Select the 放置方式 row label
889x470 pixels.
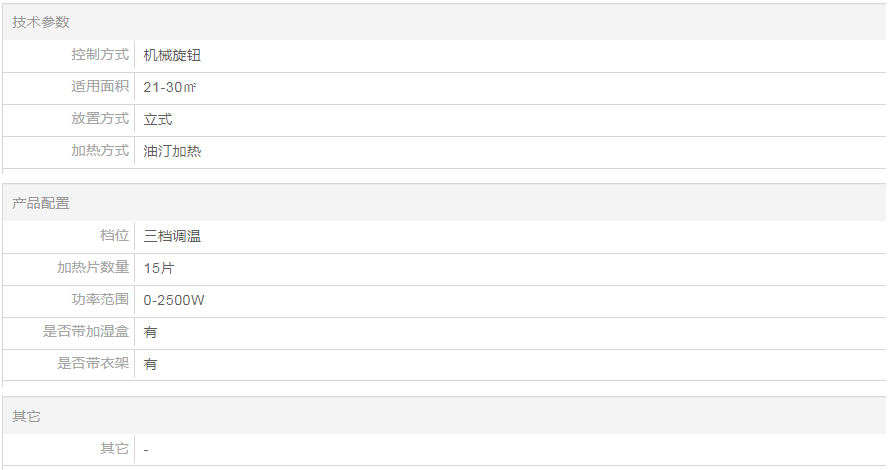pyautogui.click(x=100, y=119)
